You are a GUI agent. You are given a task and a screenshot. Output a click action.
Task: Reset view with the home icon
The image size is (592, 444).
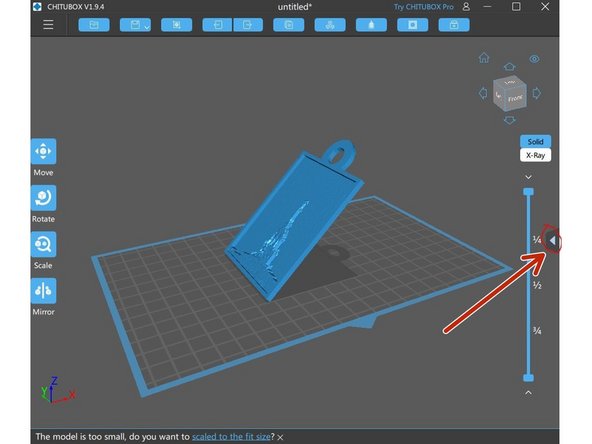pos(484,58)
